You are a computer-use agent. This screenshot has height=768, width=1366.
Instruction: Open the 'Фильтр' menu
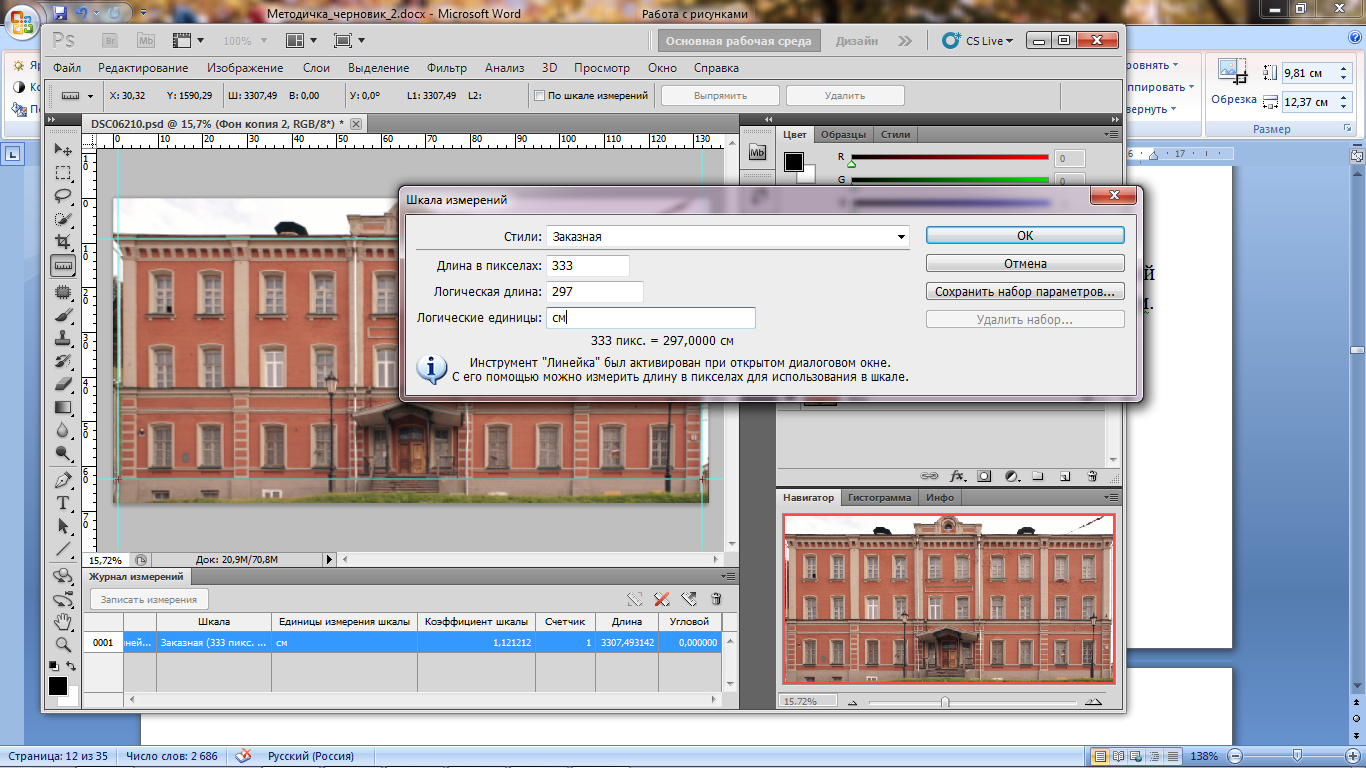click(x=447, y=68)
